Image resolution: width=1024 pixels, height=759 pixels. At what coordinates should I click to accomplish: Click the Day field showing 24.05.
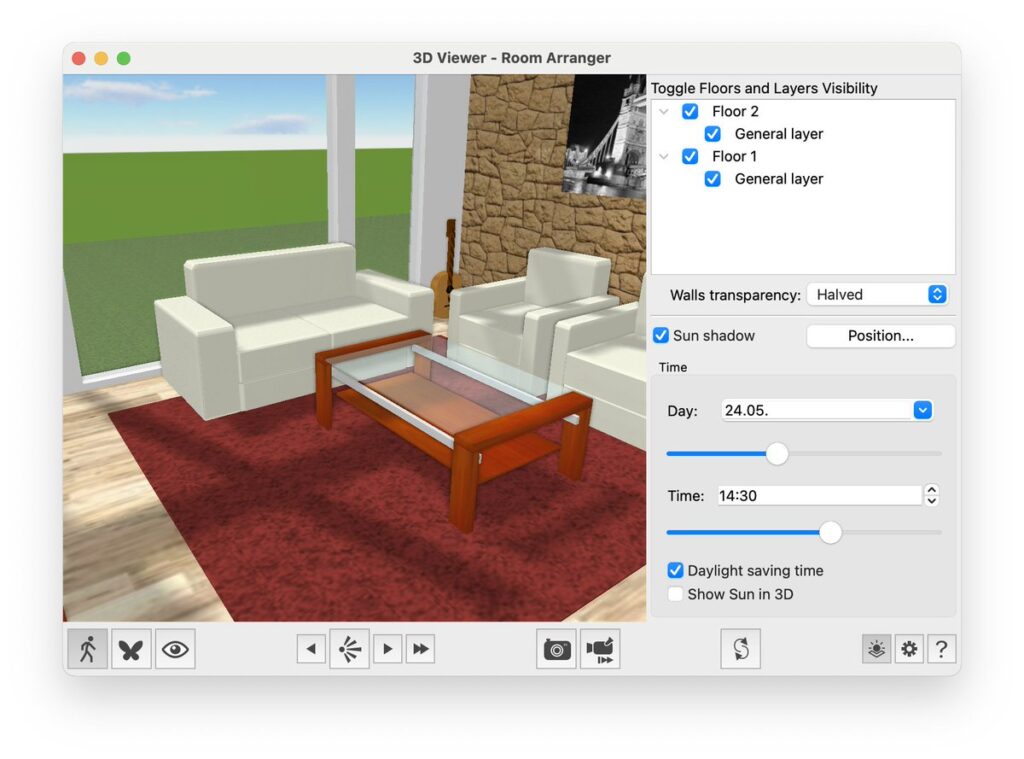(818, 410)
